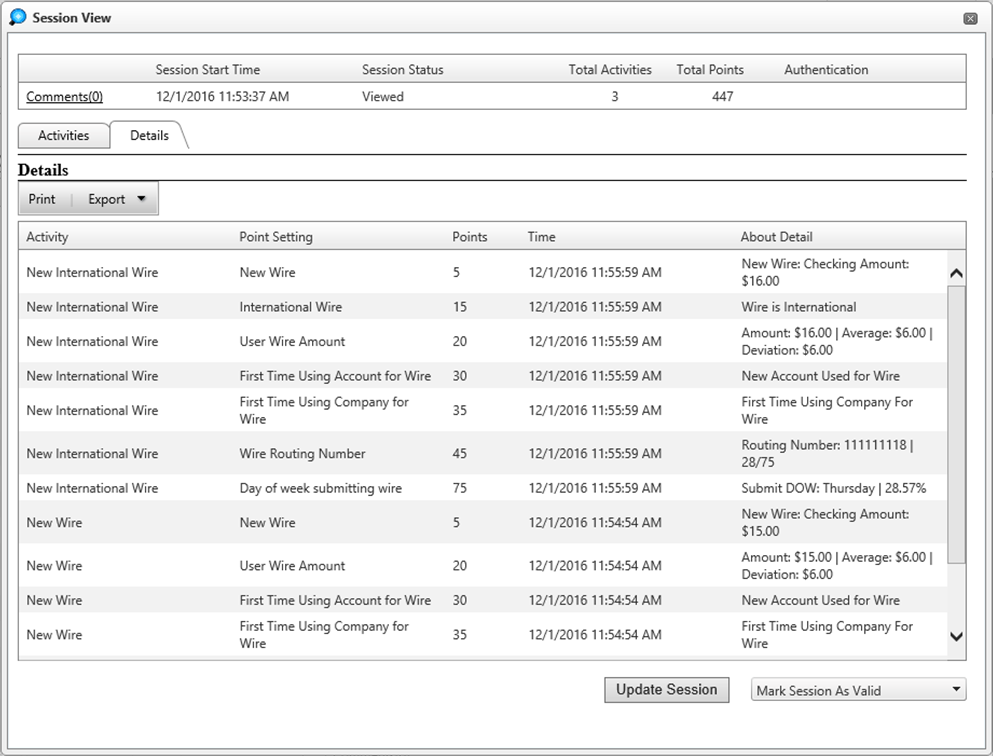Click the About Detail column header

coord(776,237)
